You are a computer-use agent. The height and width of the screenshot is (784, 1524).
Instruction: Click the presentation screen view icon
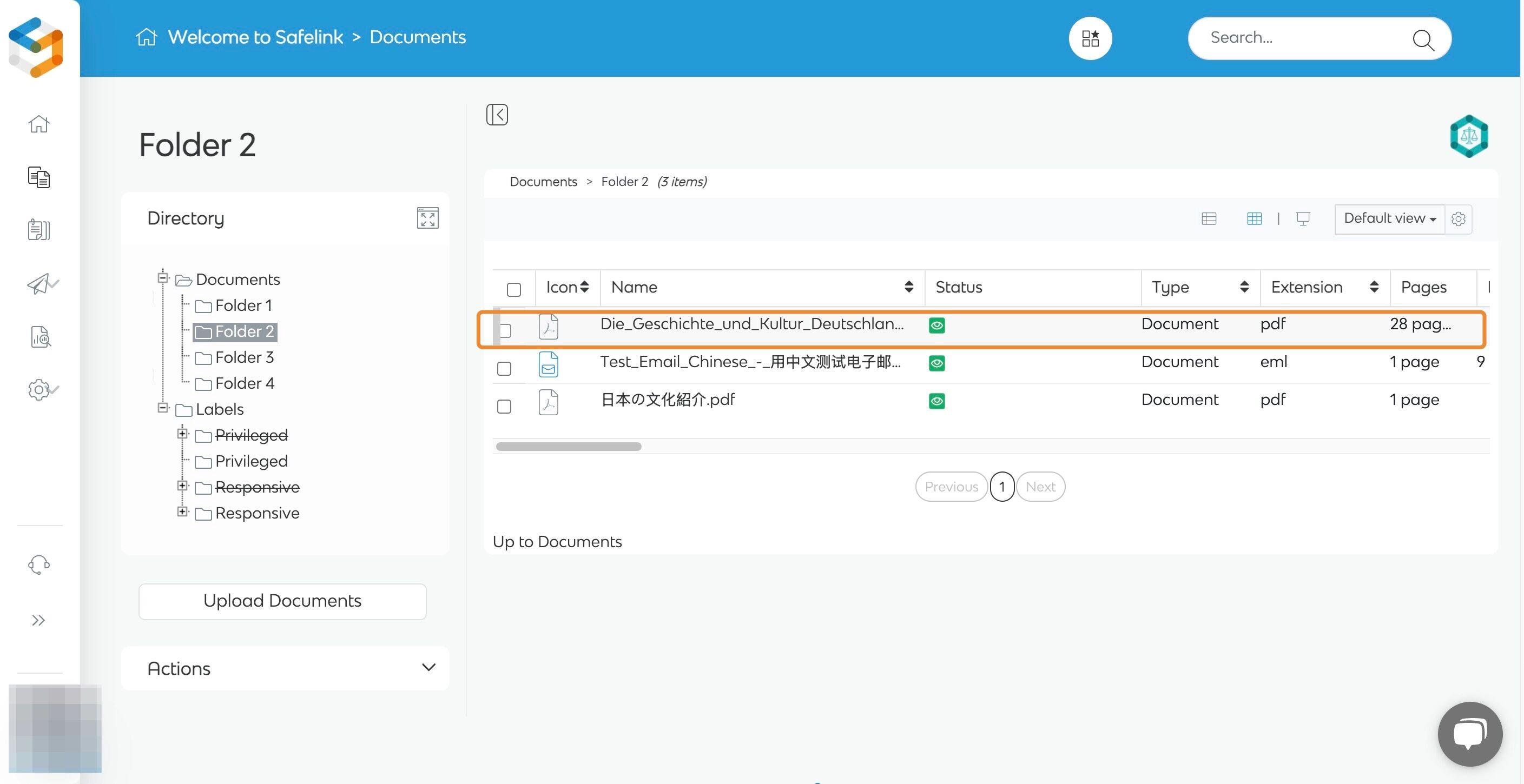pos(1303,219)
